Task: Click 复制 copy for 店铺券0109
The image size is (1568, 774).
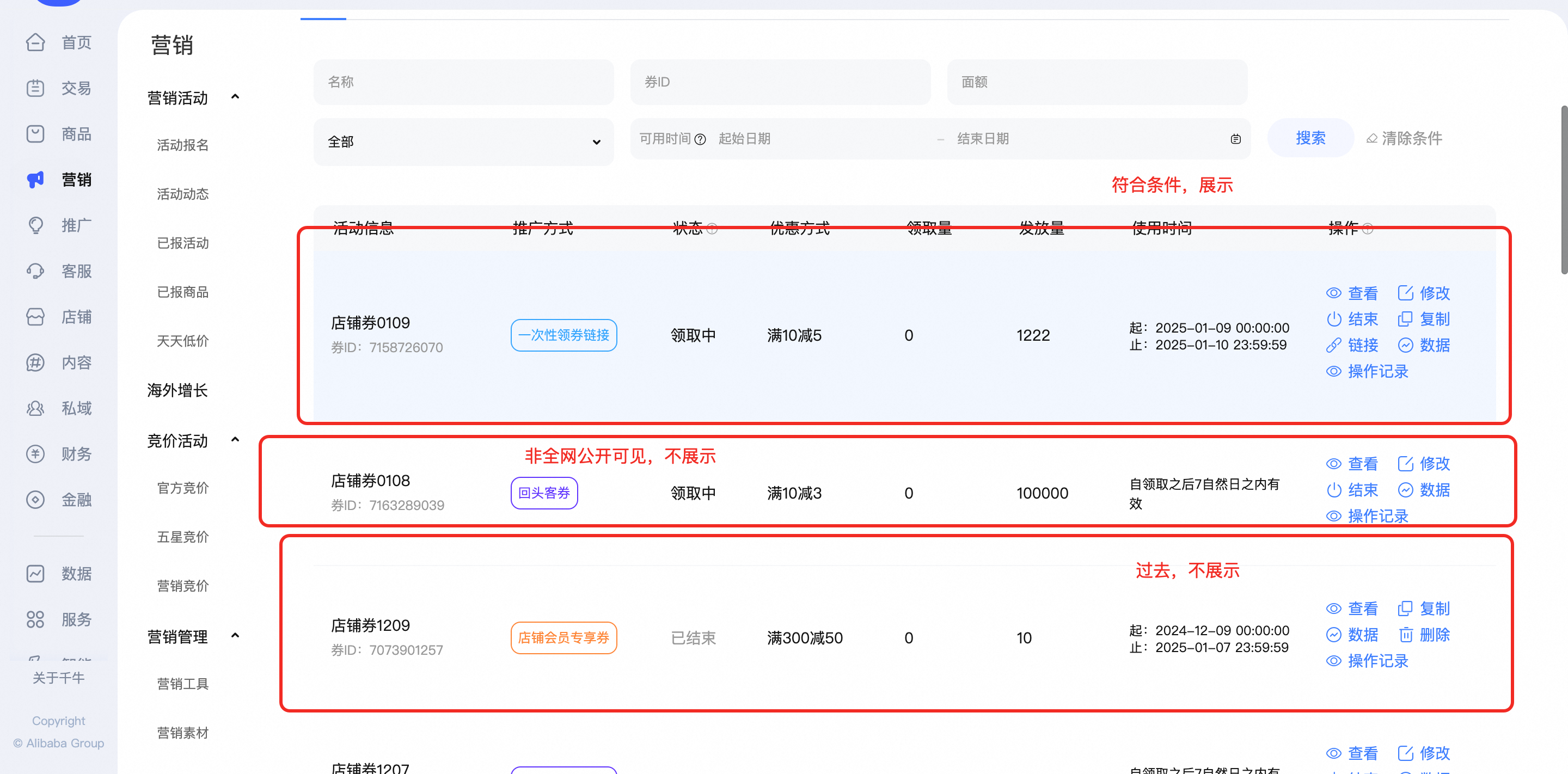Action: tap(1423, 320)
